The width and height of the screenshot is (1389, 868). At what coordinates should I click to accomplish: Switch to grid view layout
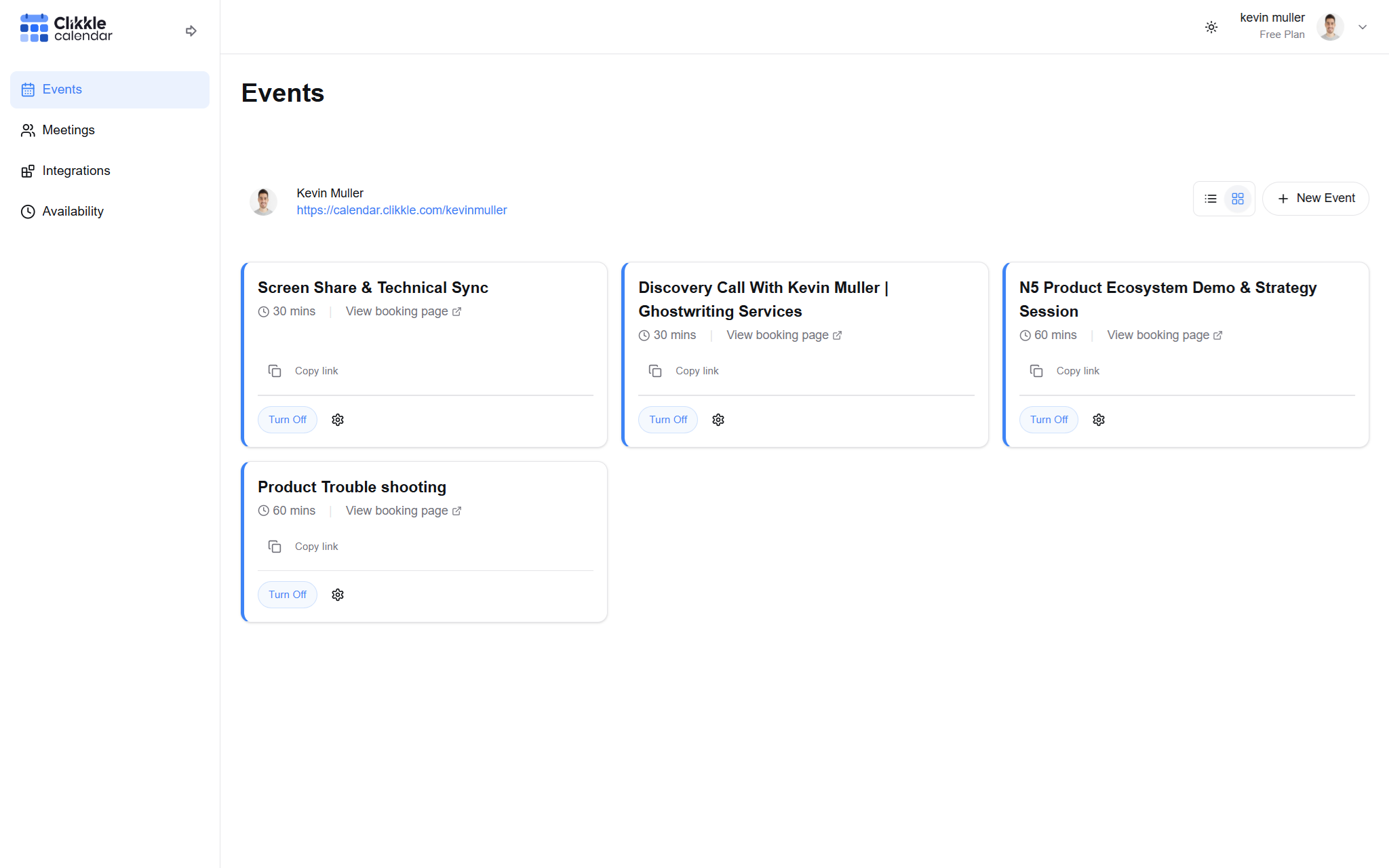(1238, 199)
